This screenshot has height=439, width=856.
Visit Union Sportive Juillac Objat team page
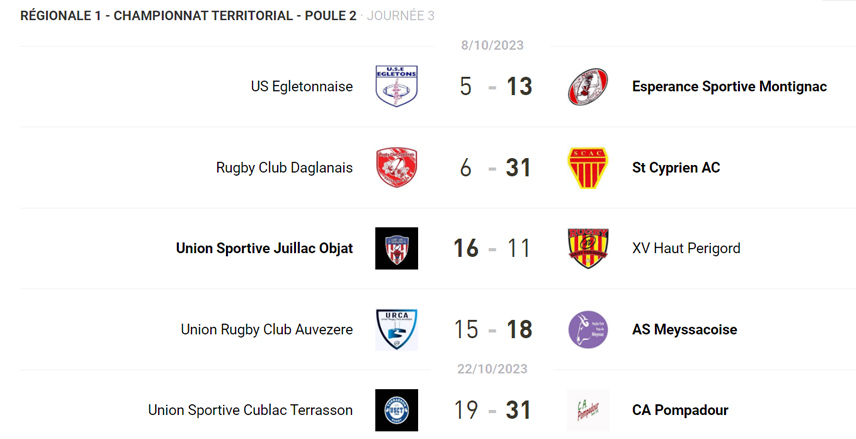[x=264, y=248]
